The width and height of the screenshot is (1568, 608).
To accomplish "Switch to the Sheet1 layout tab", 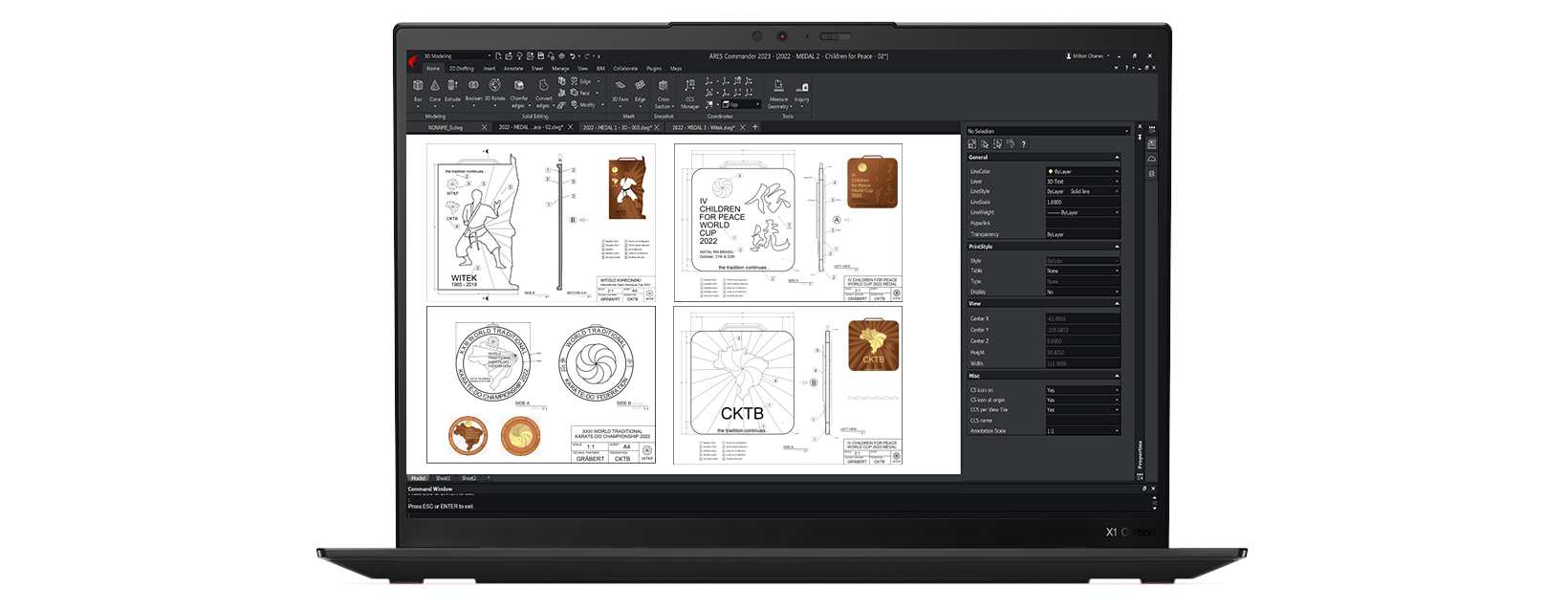I will pos(444,478).
